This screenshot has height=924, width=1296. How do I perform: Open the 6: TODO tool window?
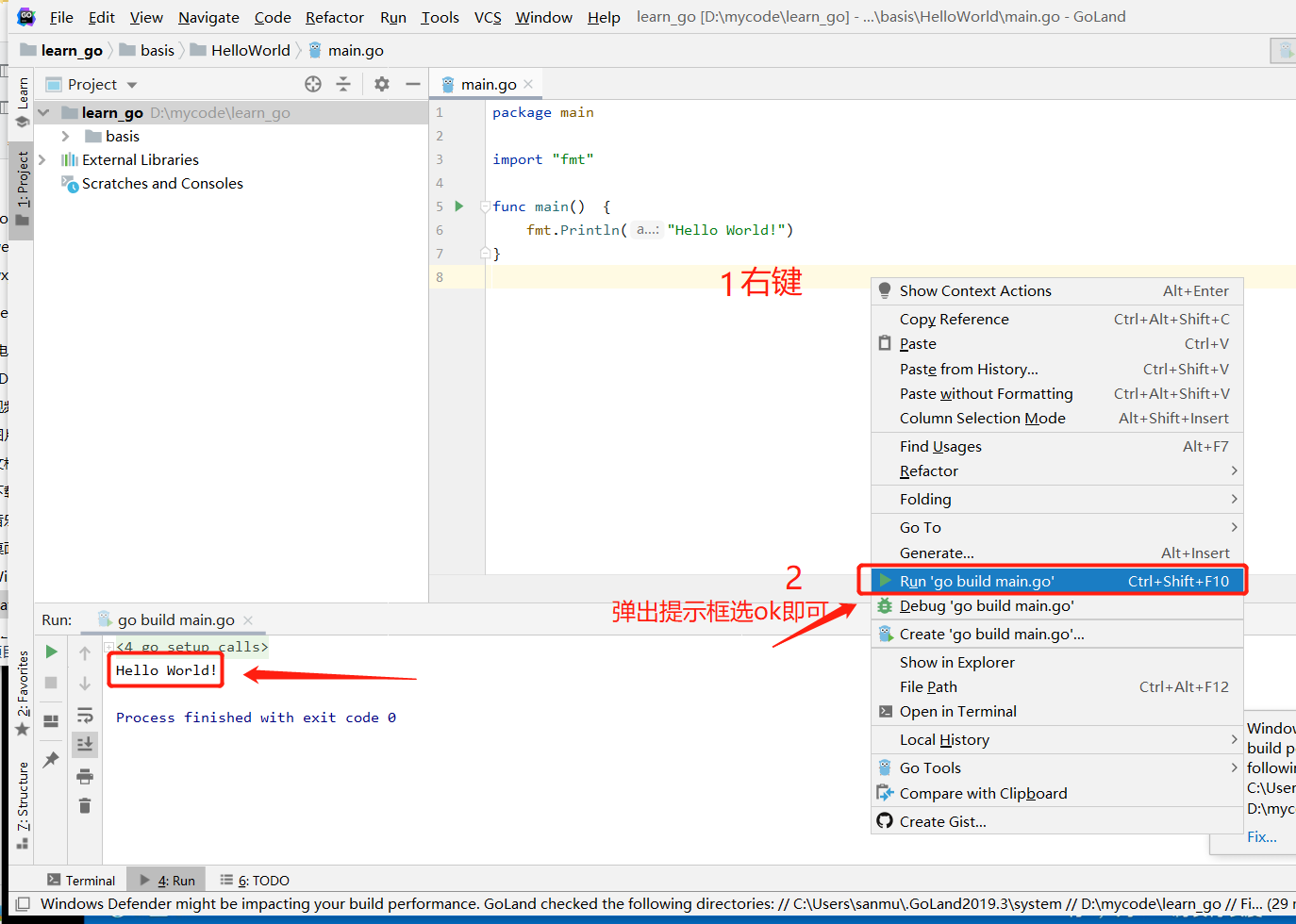tap(255, 880)
